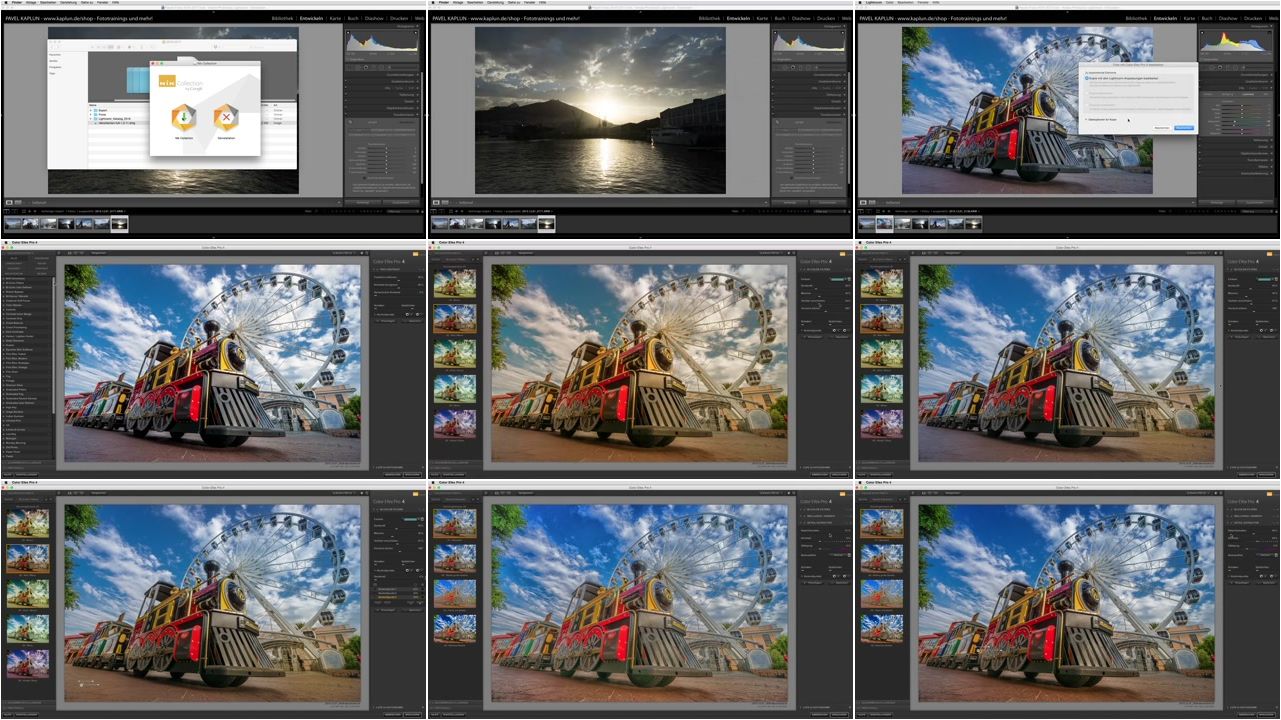
Task: Select the highlighted sunset thumbnail in the filmstrip
Action: click(x=546, y=224)
